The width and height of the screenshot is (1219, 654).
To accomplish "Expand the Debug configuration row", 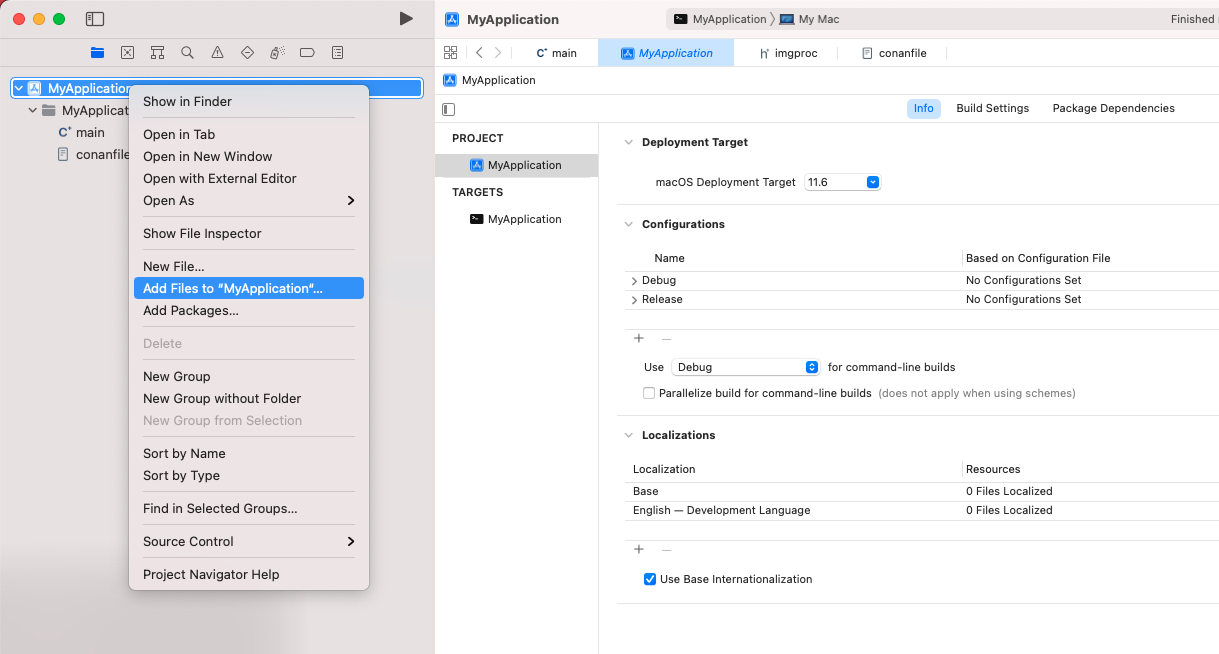I will click(x=634, y=281).
